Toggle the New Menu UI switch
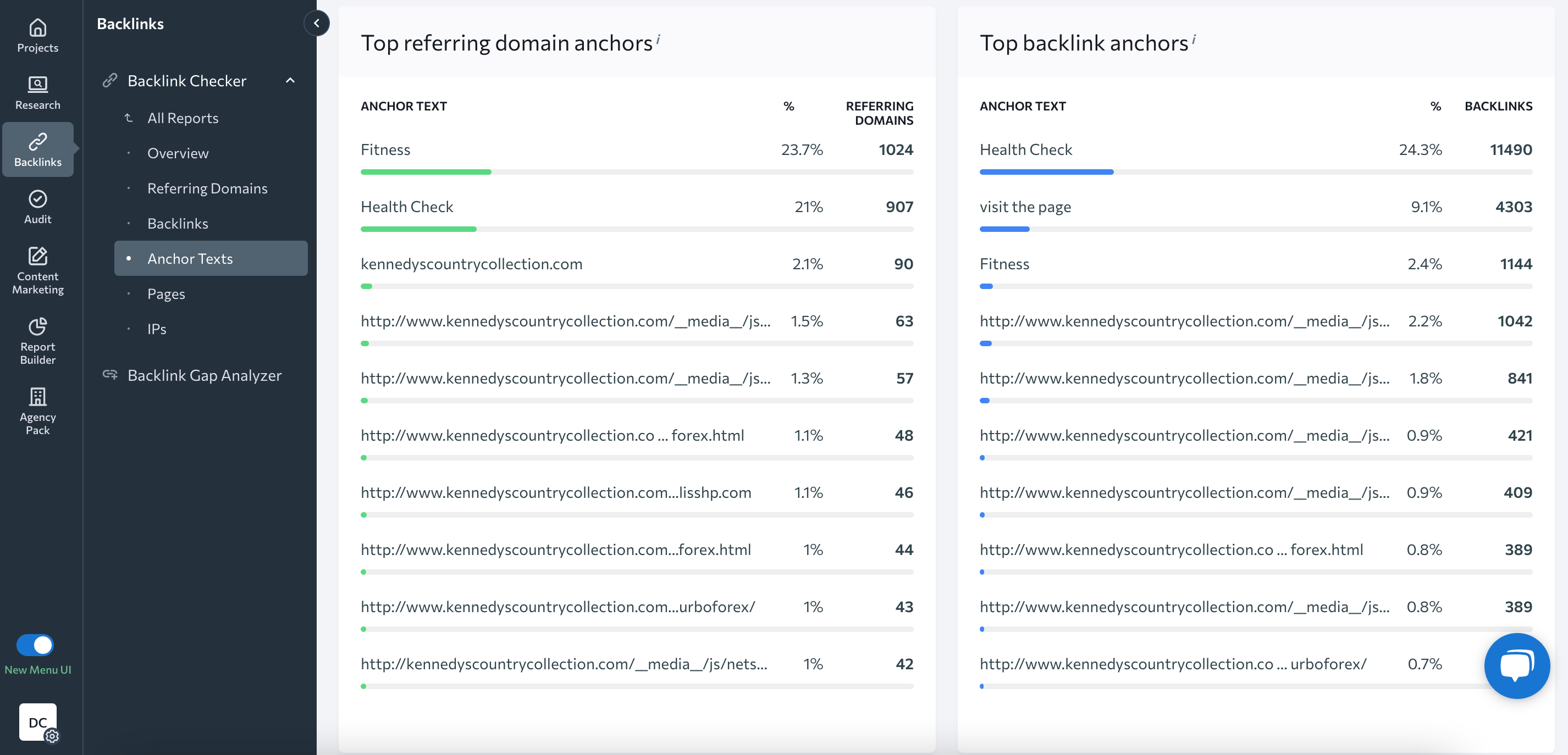Image resolution: width=1568 pixels, height=755 pixels. pyautogui.click(x=35, y=646)
